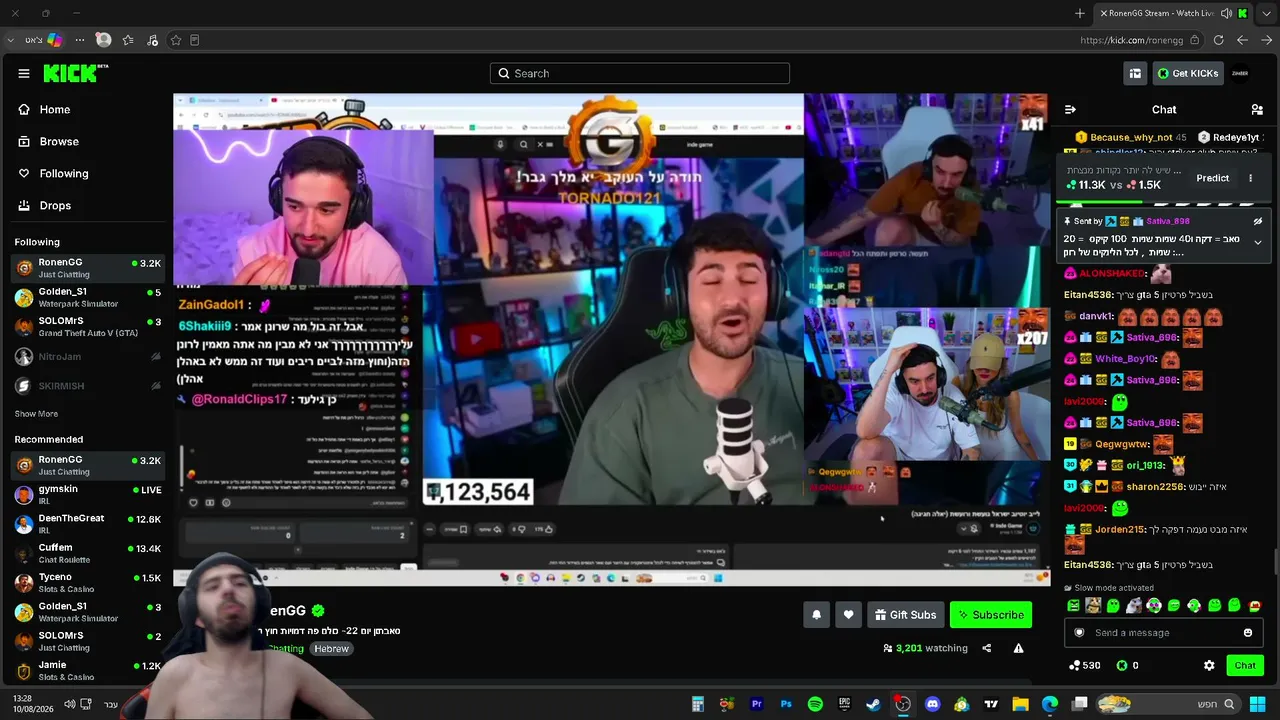Focus the Send a message input
This screenshot has width=1280, height=720.
(x=1162, y=633)
